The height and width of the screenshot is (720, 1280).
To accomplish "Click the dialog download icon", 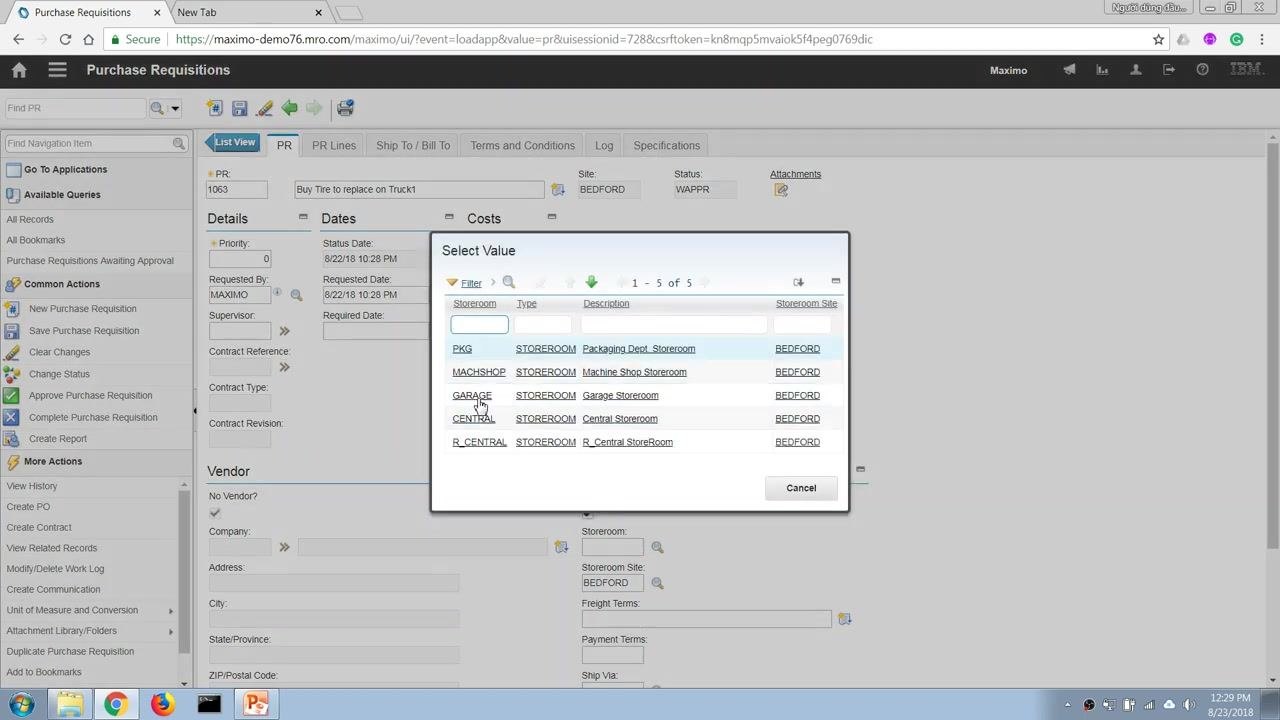I will point(798,282).
